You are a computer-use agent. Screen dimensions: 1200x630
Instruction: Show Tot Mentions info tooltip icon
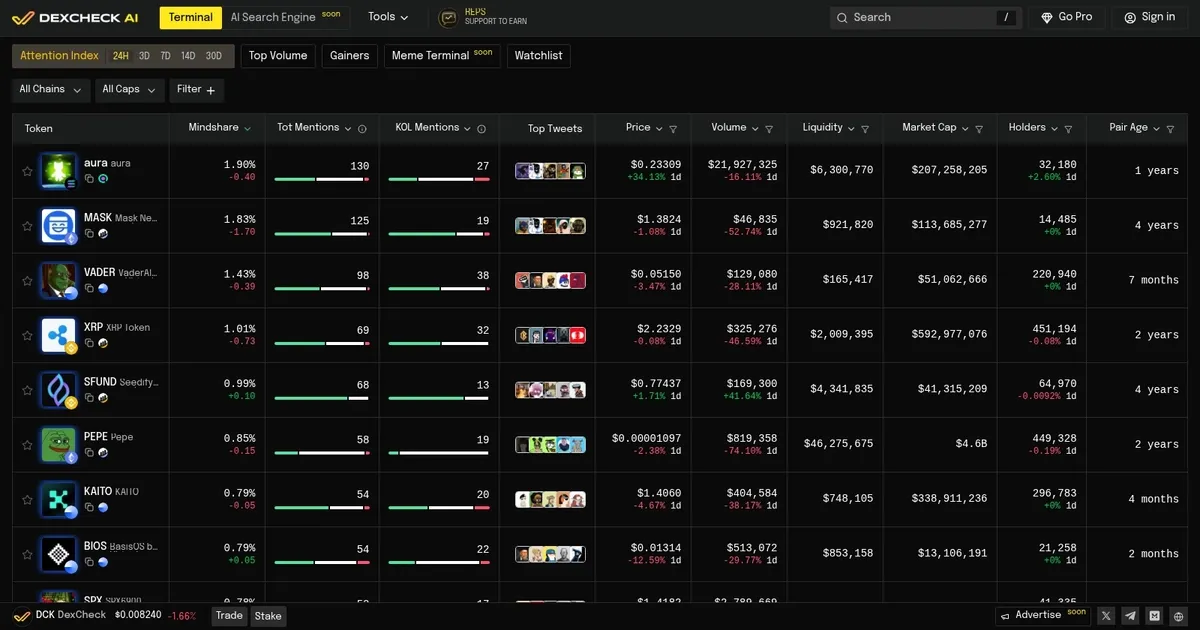(362, 129)
